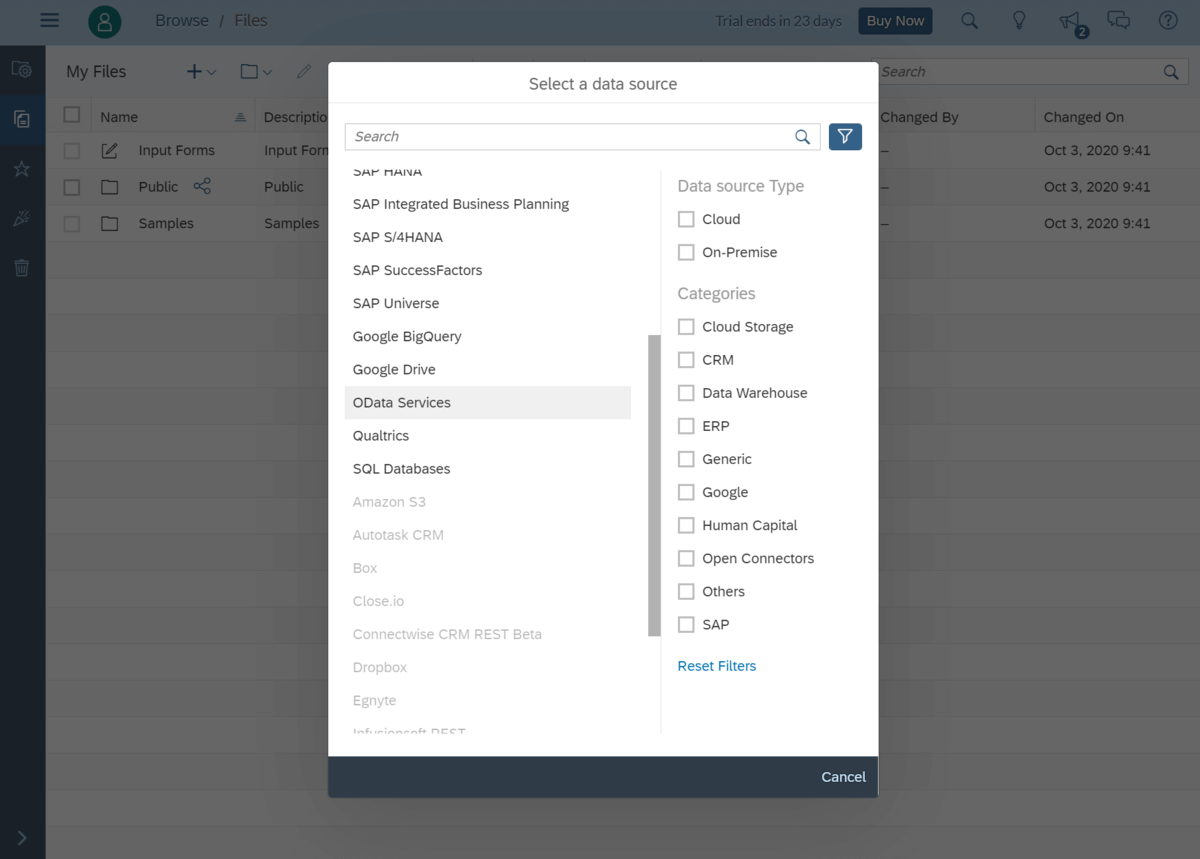Sort by Changed On column
The width and height of the screenshot is (1200, 859).
pos(1084,117)
